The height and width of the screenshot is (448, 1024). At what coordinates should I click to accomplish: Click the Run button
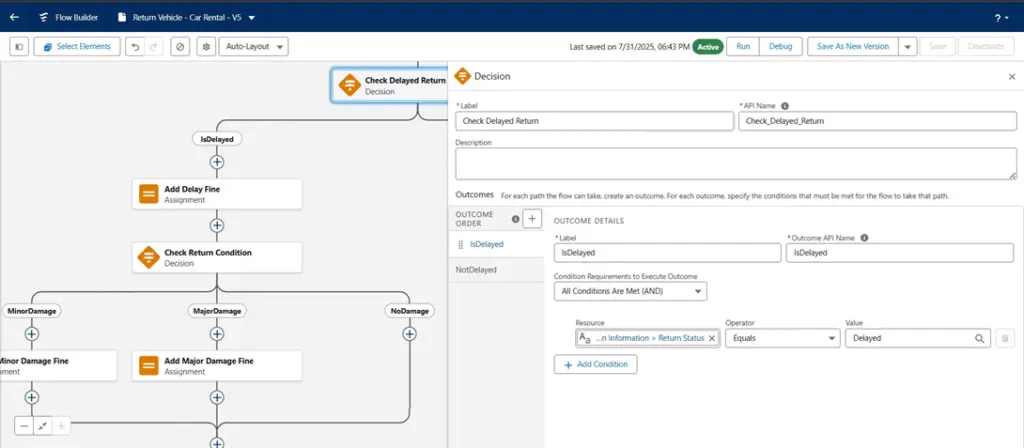pos(743,46)
